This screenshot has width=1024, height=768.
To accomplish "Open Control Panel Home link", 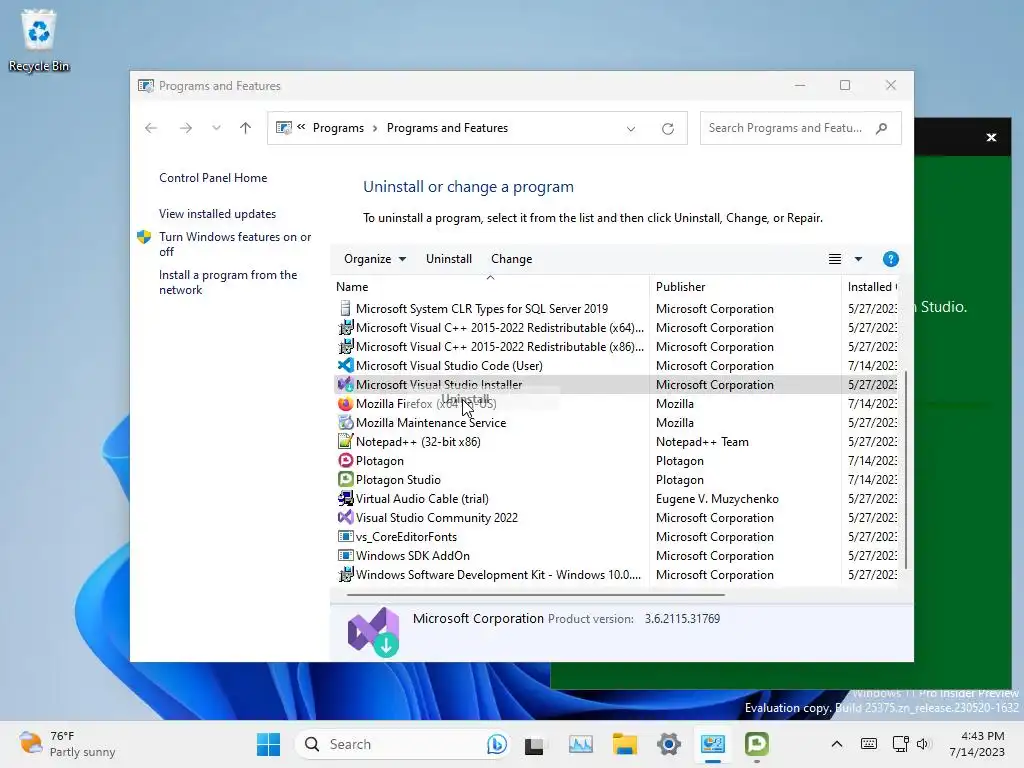I will click(x=213, y=178).
